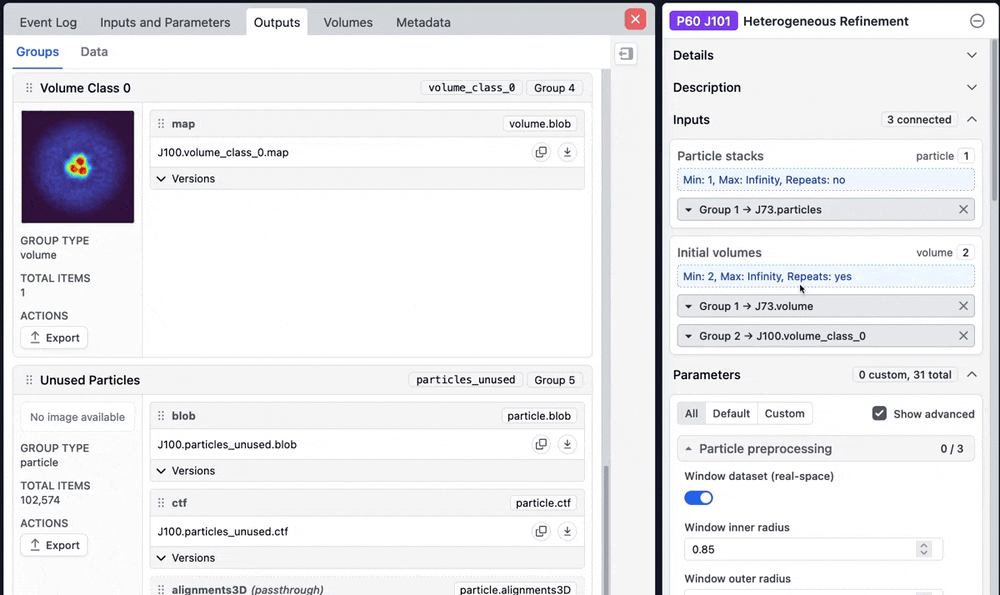Uncheck the Show advanced checkbox
This screenshot has height=595, width=1000.
[879, 413]
